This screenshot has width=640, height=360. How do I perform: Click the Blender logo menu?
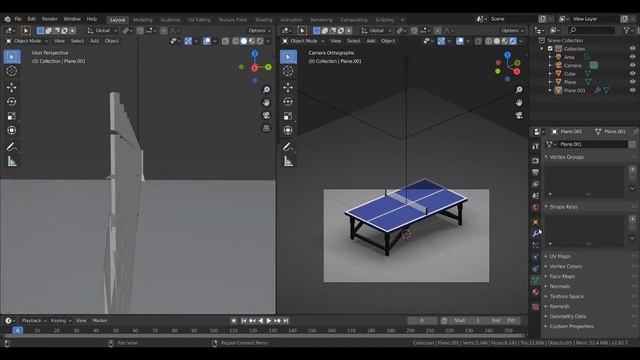pos(7,19)
